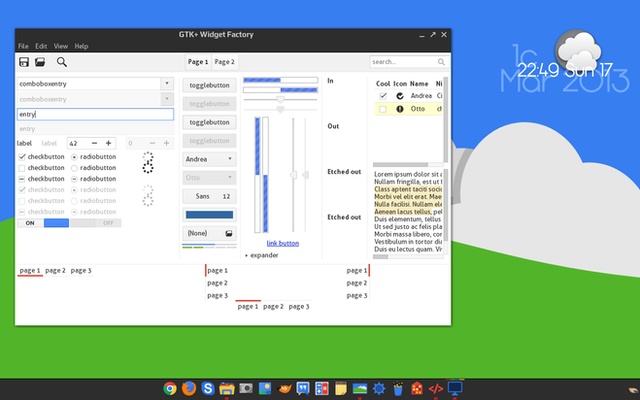Image resolution: width=640 pixels, height=400 pixels.
Task: Expand the expander section
Action: [262, 255]
